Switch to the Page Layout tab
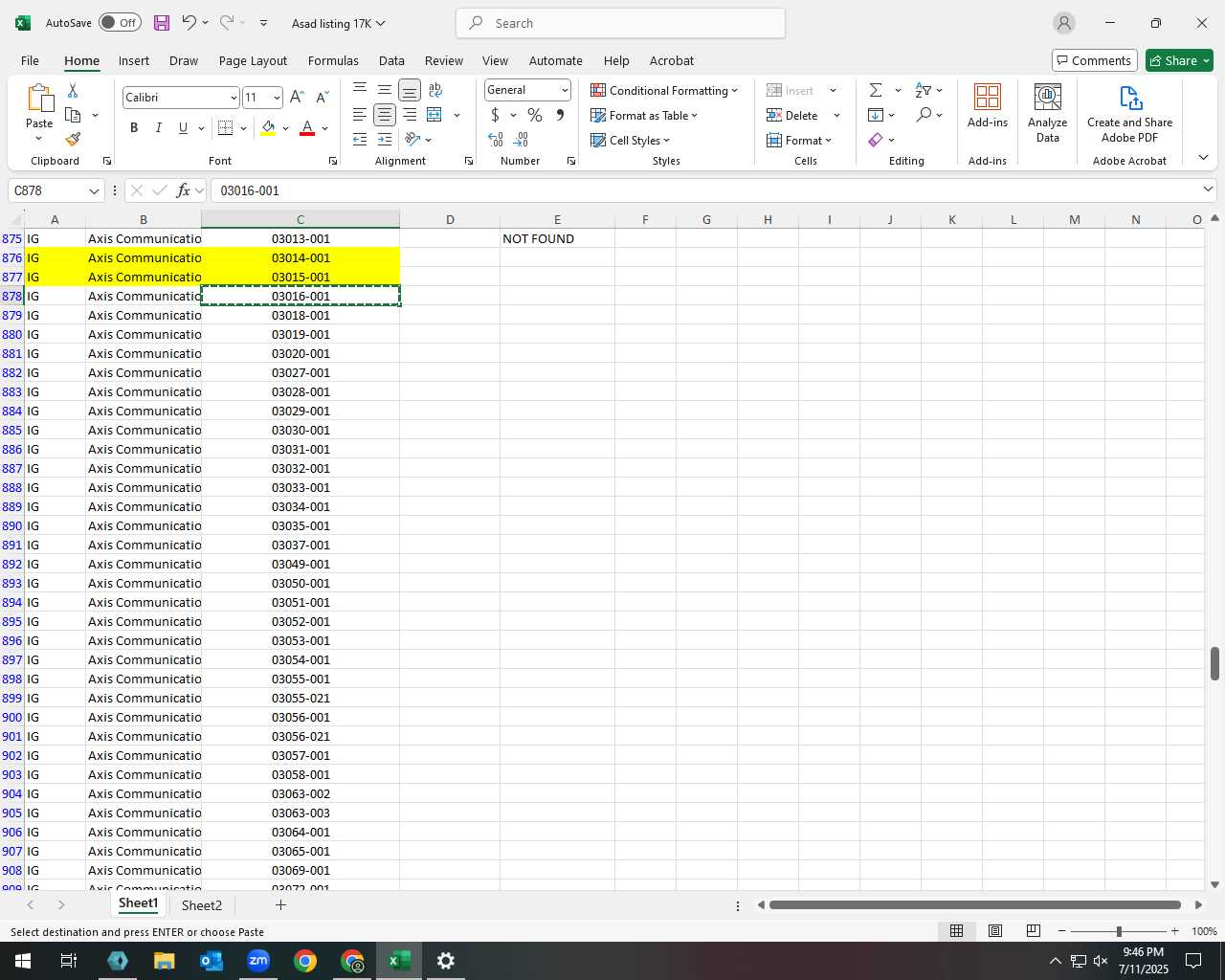The height and width of the screenshot is (980, 1225). point(253,60)
